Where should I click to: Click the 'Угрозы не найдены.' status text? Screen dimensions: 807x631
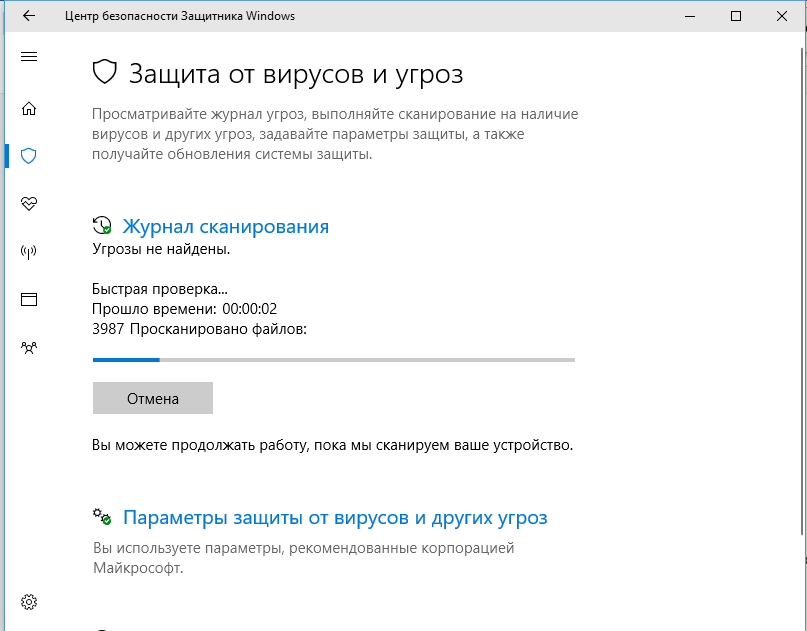pos(161,249)
